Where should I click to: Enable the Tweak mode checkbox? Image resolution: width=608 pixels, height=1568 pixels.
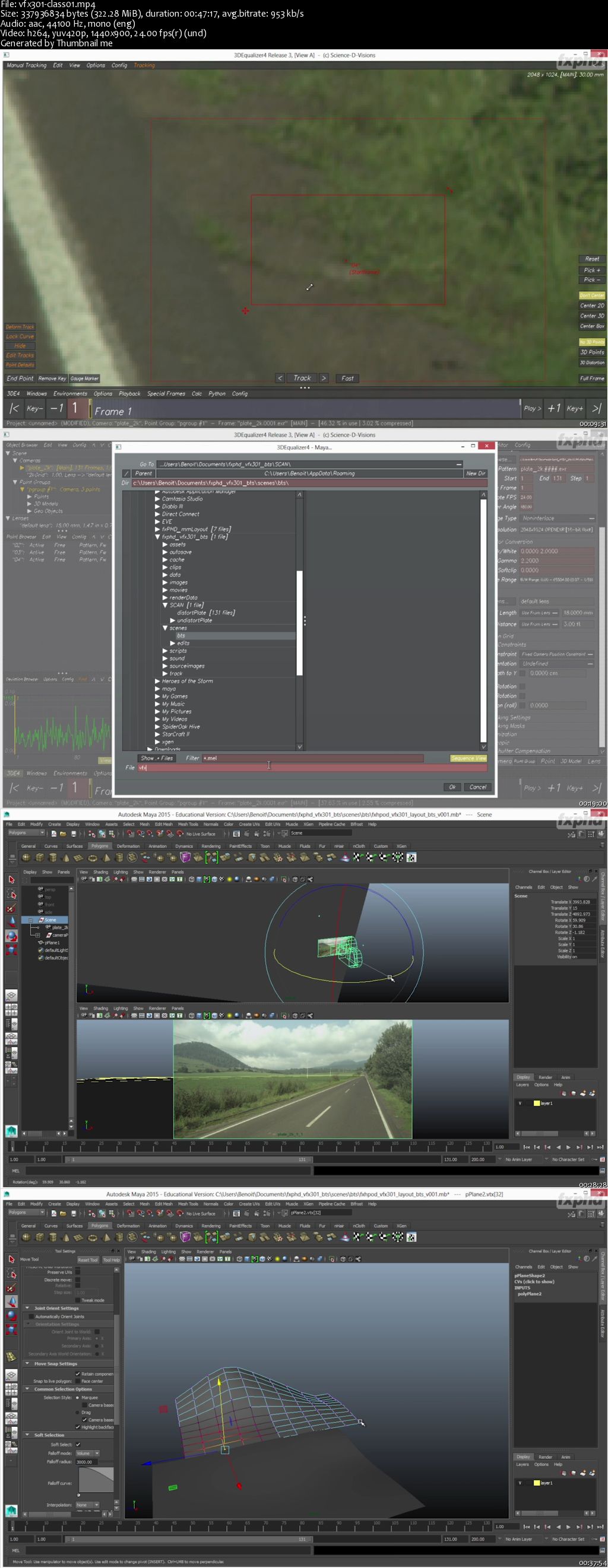77,1300
